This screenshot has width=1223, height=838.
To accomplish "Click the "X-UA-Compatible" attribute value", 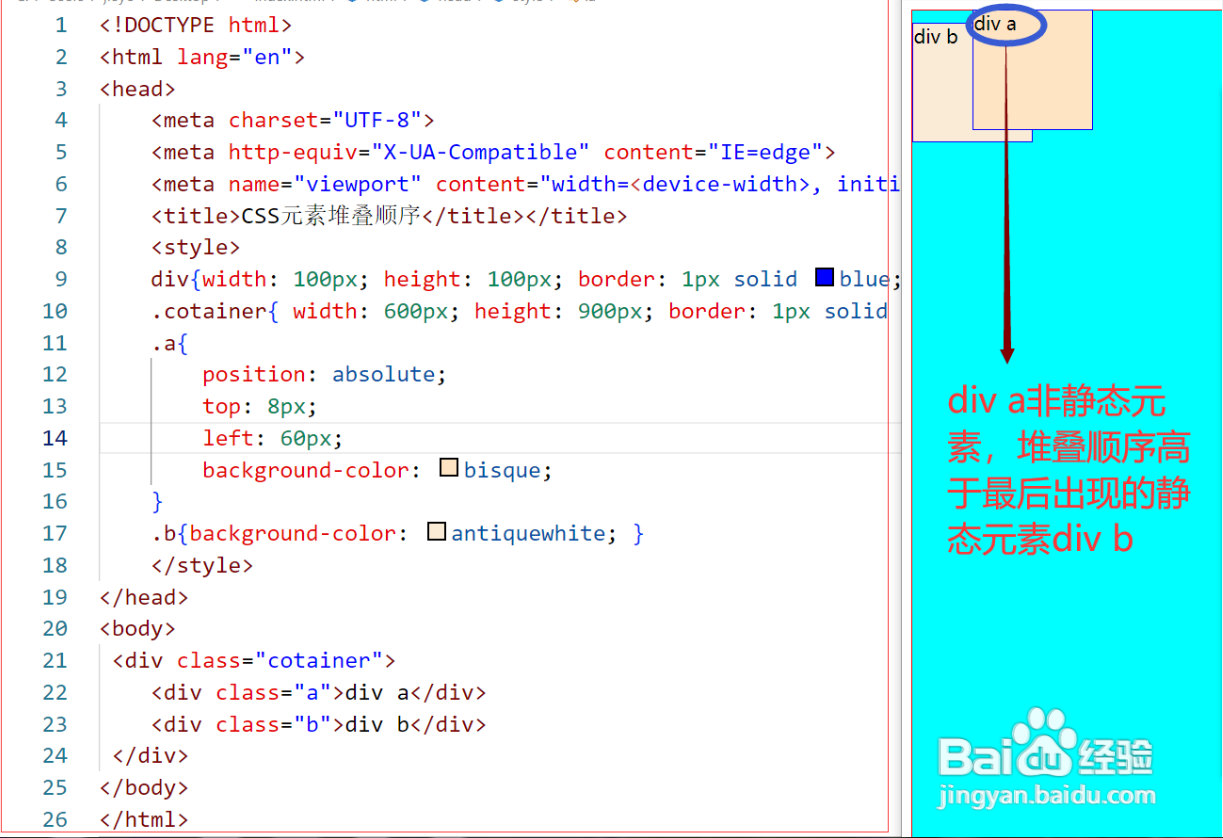I will tap(481, 152).
